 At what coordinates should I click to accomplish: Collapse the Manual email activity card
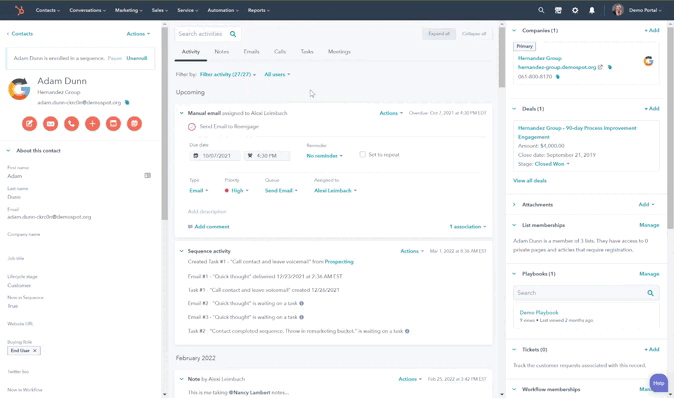pyautogui.click(x=181, y=113)
